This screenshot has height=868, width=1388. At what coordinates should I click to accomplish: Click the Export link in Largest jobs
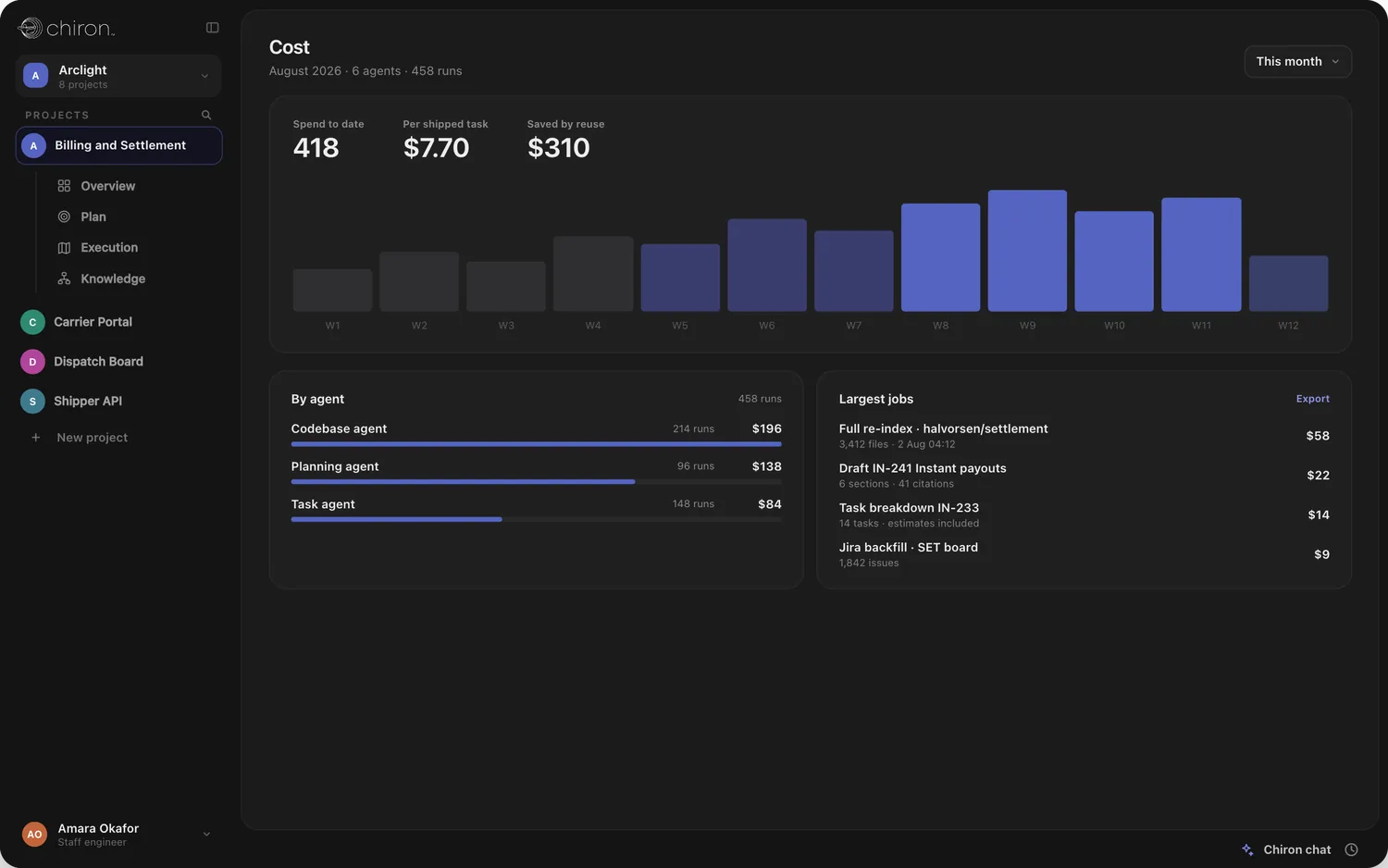point(1312,399)
